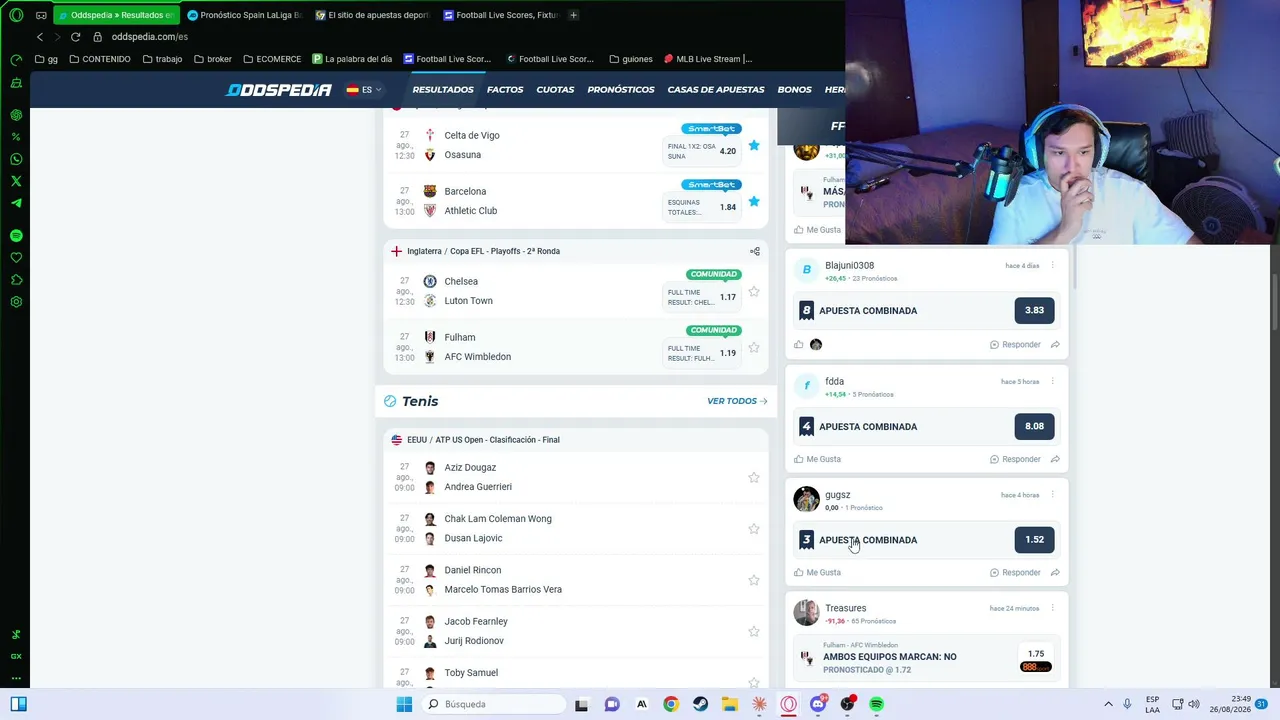The height and width of the screenshot is (720, 1280).
Task: Open Google Chrome from the taskbar
Action: pos(671,704)
